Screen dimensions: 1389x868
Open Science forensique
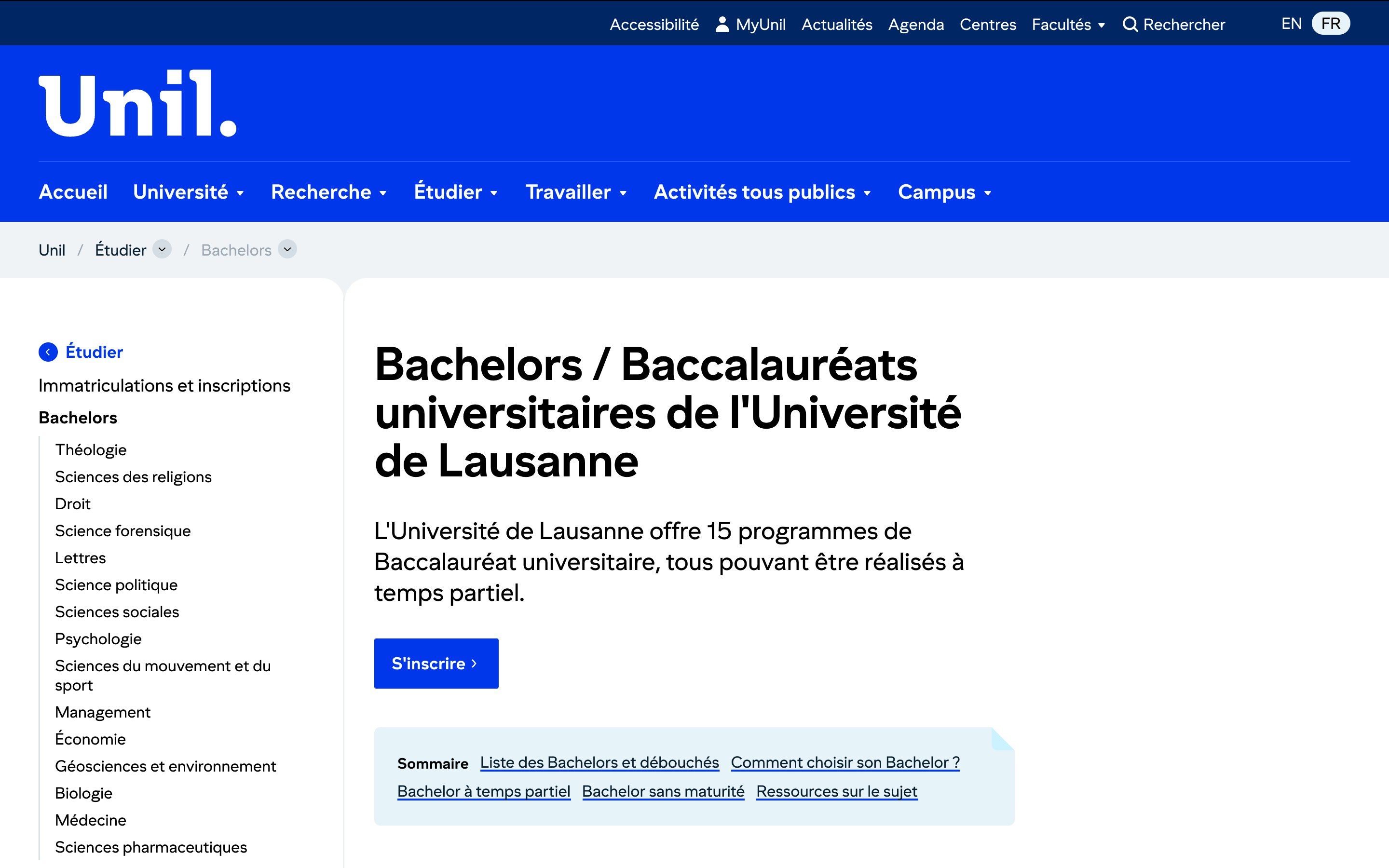click(123, 530)
